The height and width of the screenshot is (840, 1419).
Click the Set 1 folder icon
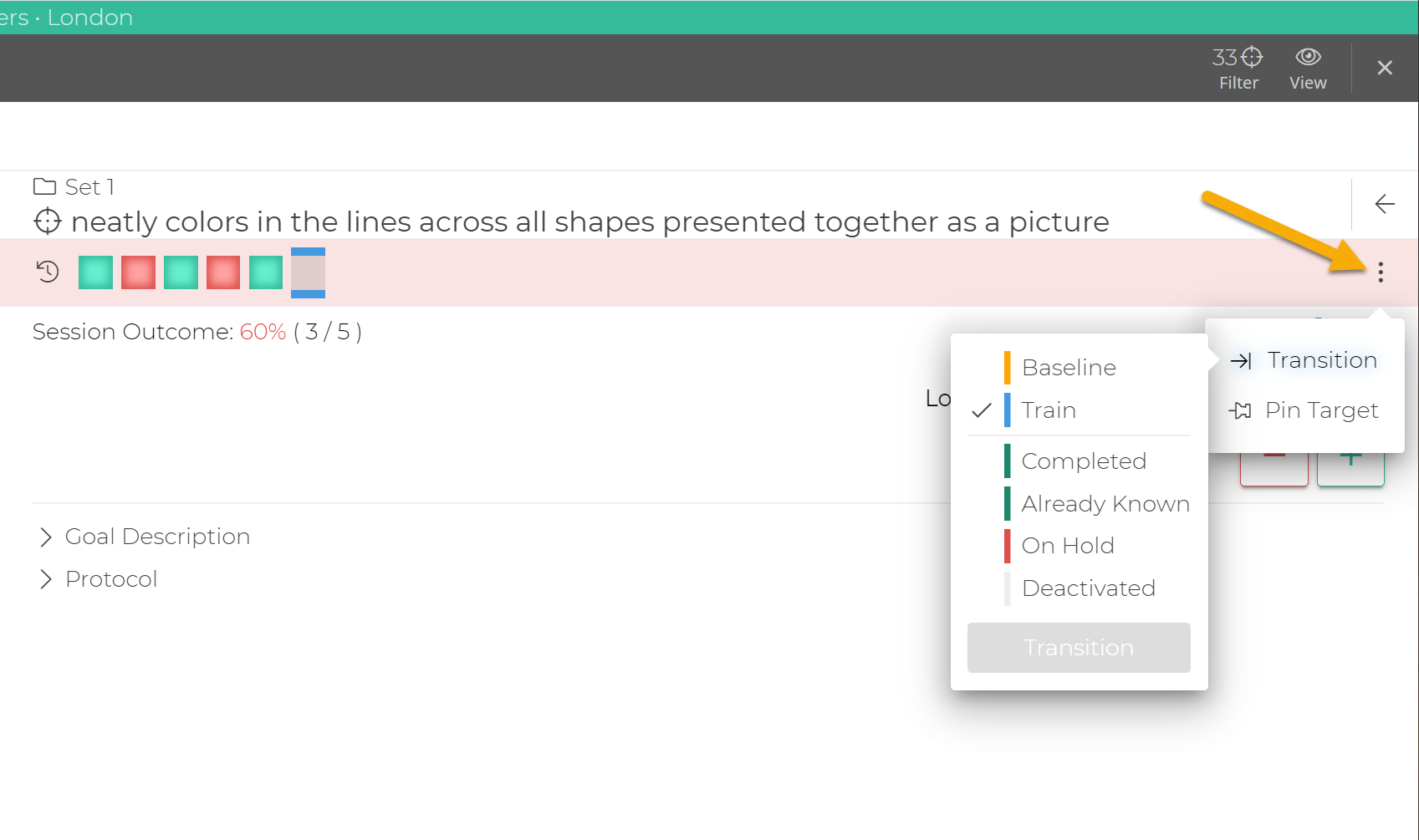coord(43,186)
